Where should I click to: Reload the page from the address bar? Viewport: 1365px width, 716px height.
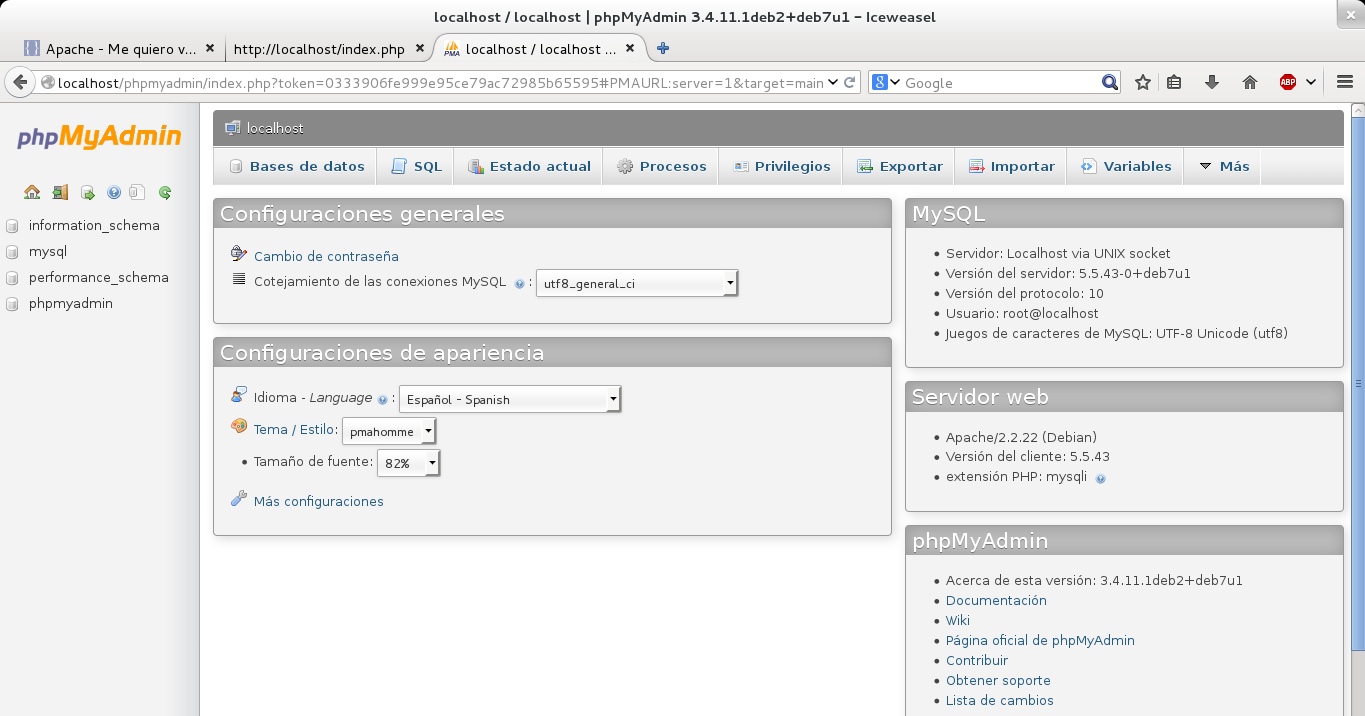pyautogui.click(x=850, y=83)
